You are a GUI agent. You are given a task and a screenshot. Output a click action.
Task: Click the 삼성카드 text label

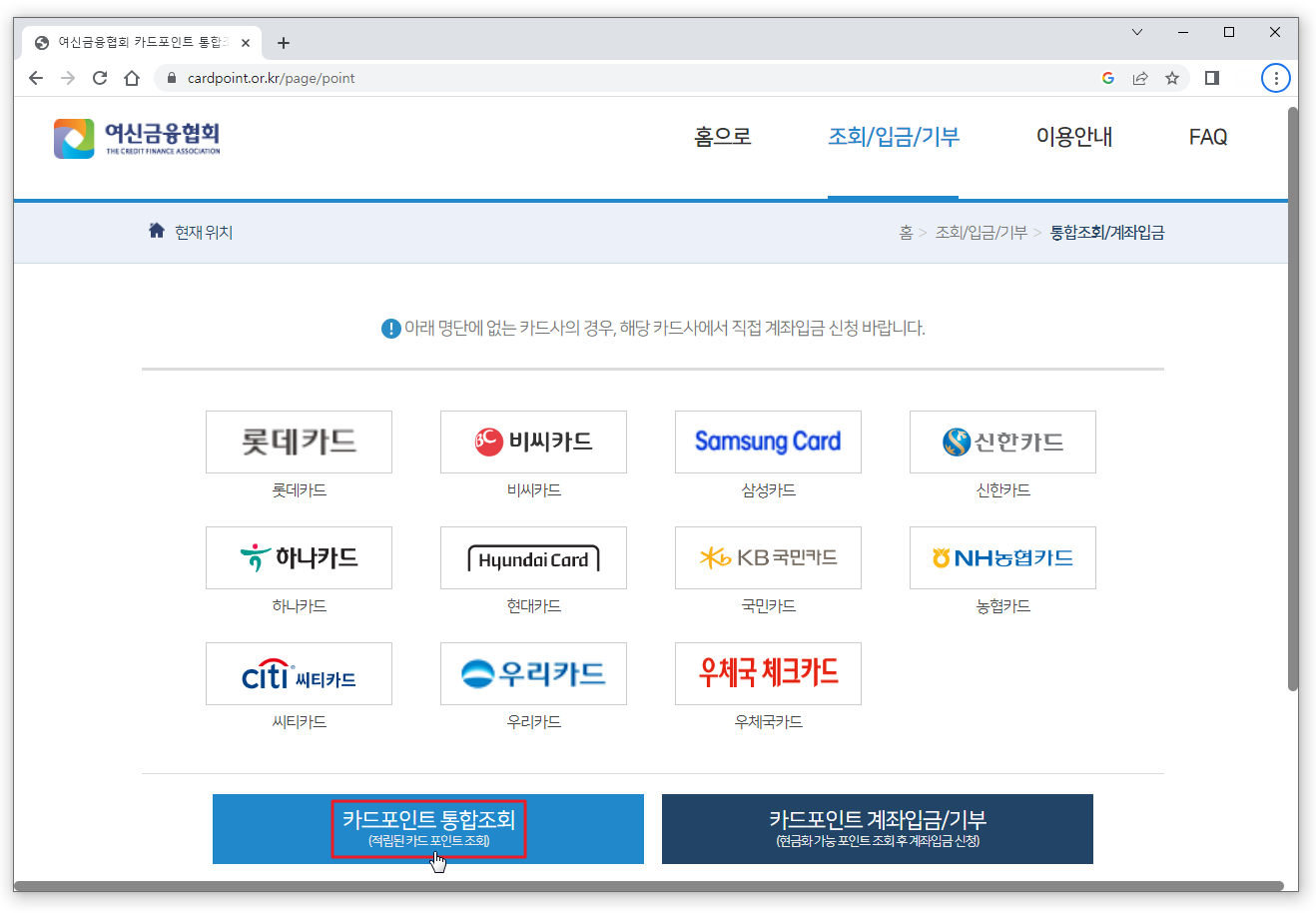coord(768,490)
